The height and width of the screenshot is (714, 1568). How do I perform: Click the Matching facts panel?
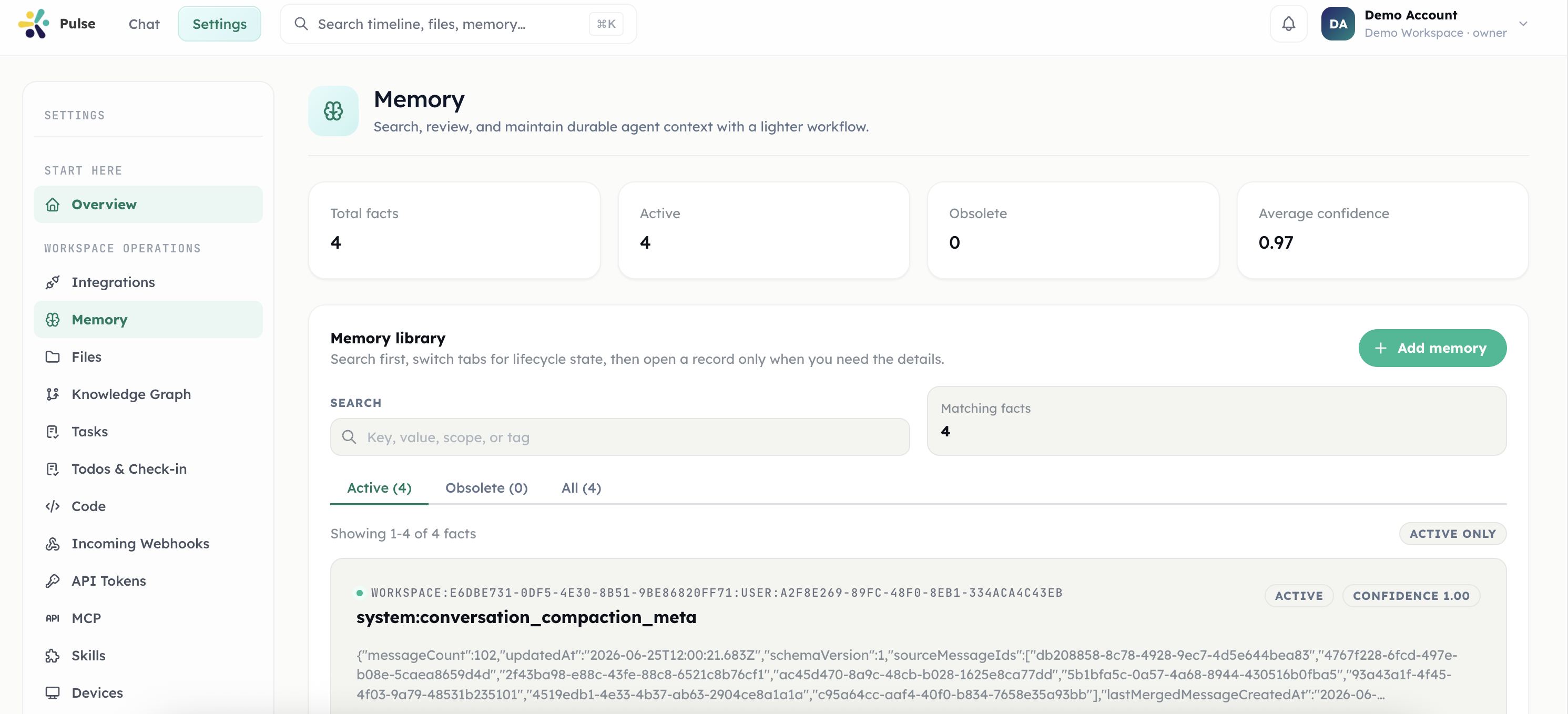(x=1216, y=421)
